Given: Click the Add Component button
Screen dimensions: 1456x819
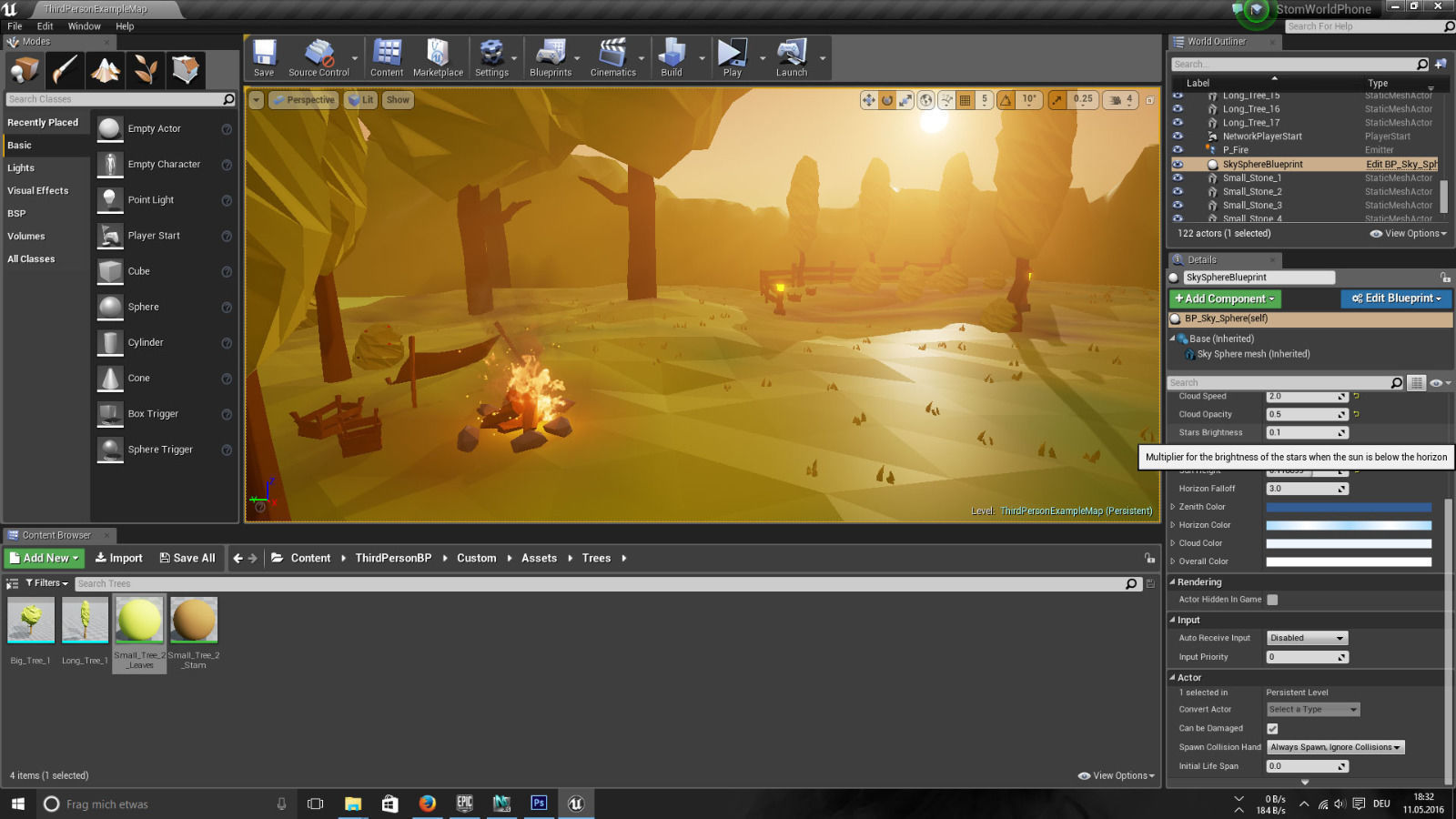Looking at the screenshot, I should (x=1225, y=298).
